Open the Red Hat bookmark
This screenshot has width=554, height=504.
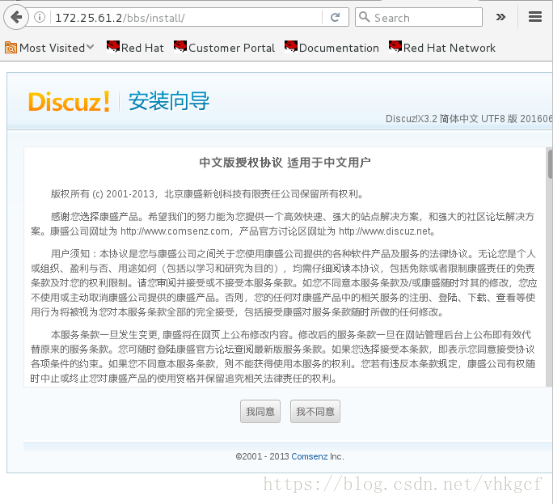(135, 47)
